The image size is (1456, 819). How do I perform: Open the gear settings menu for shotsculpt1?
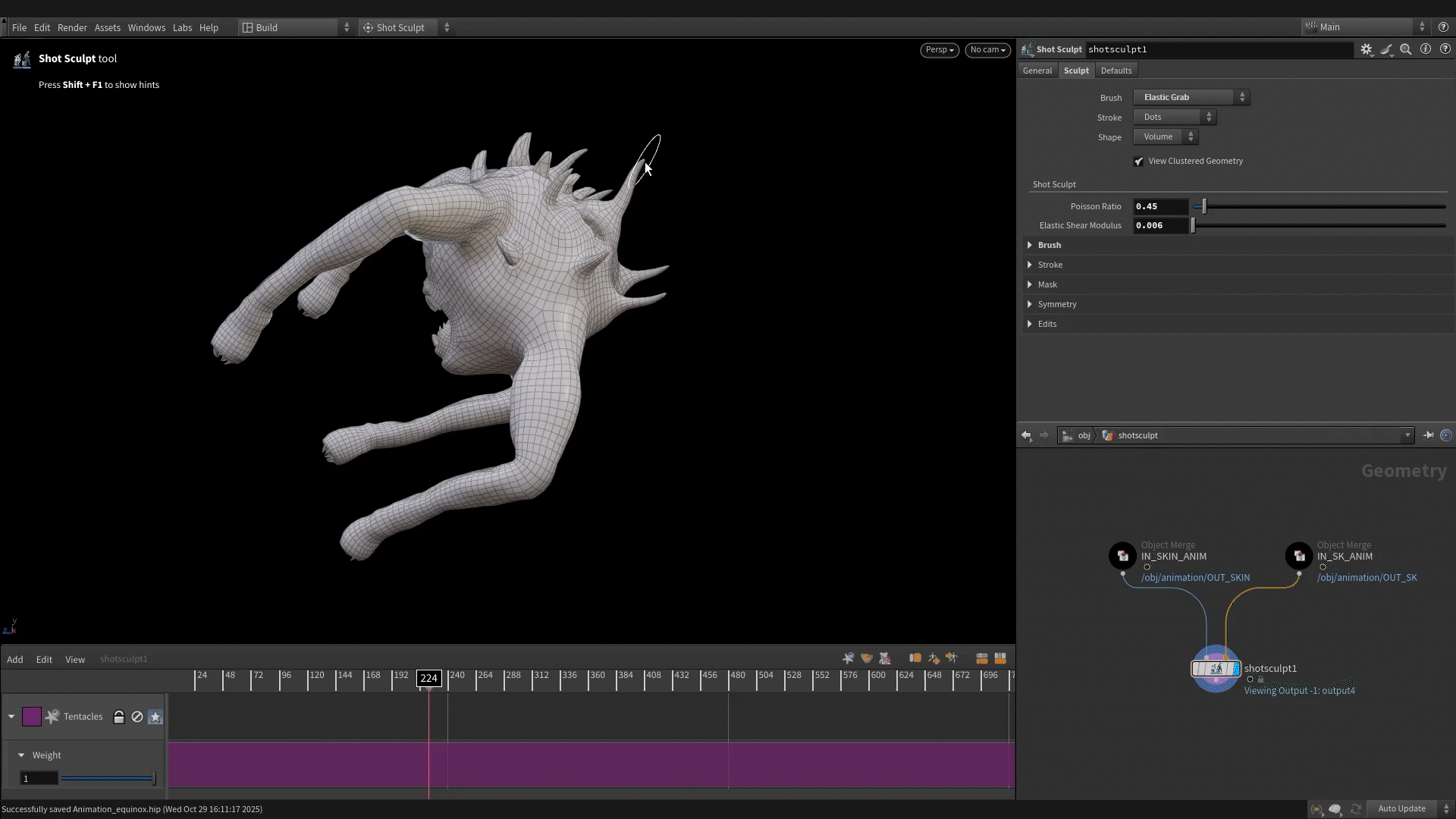tap(1366, 49)
